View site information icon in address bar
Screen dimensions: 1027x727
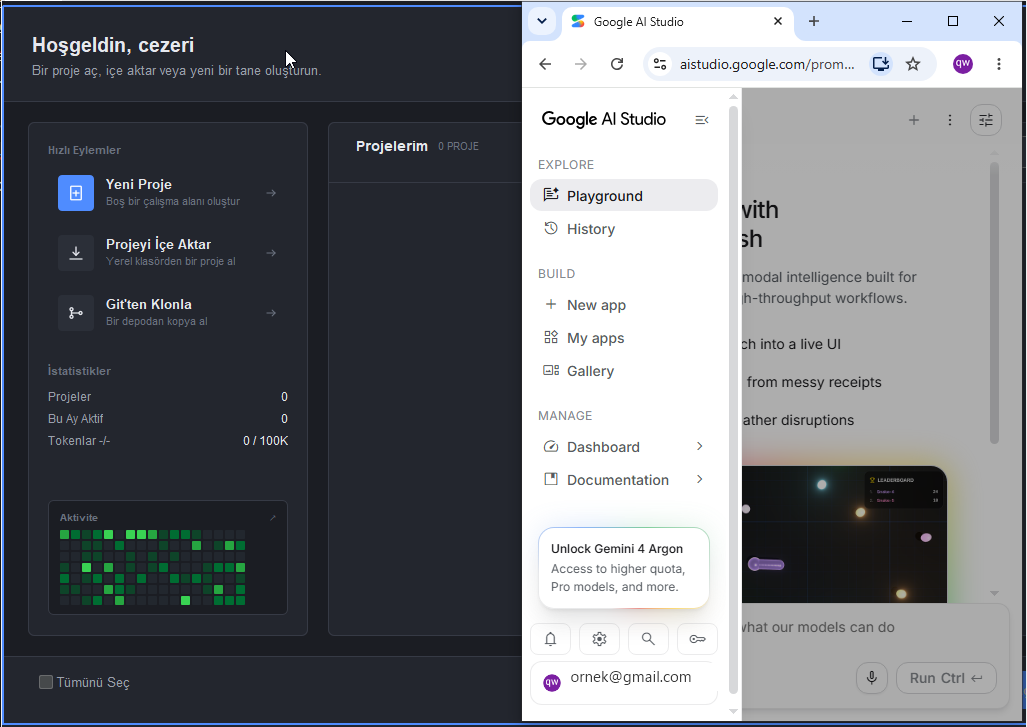(660, 64)
